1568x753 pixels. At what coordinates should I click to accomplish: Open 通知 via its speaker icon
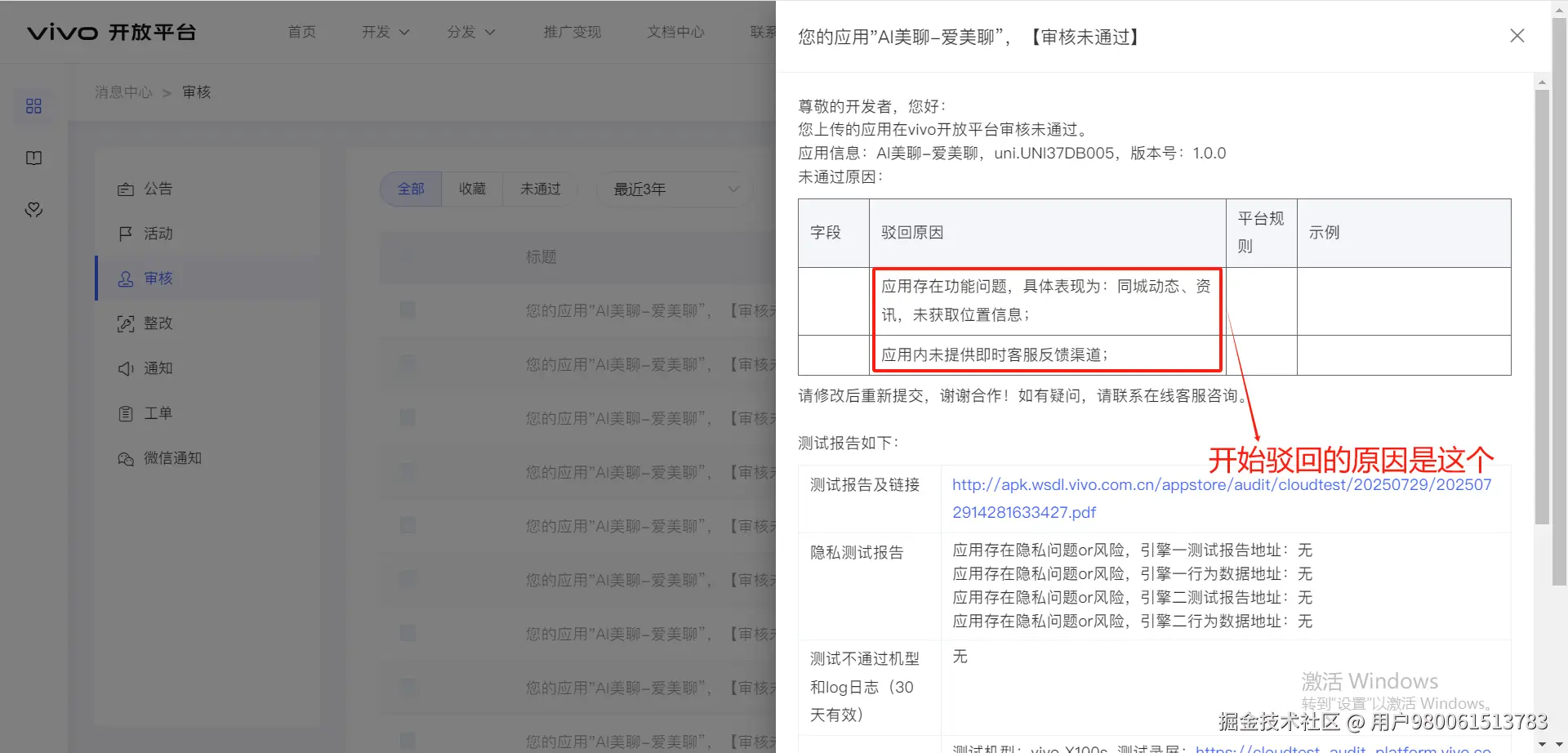point(126,368)
